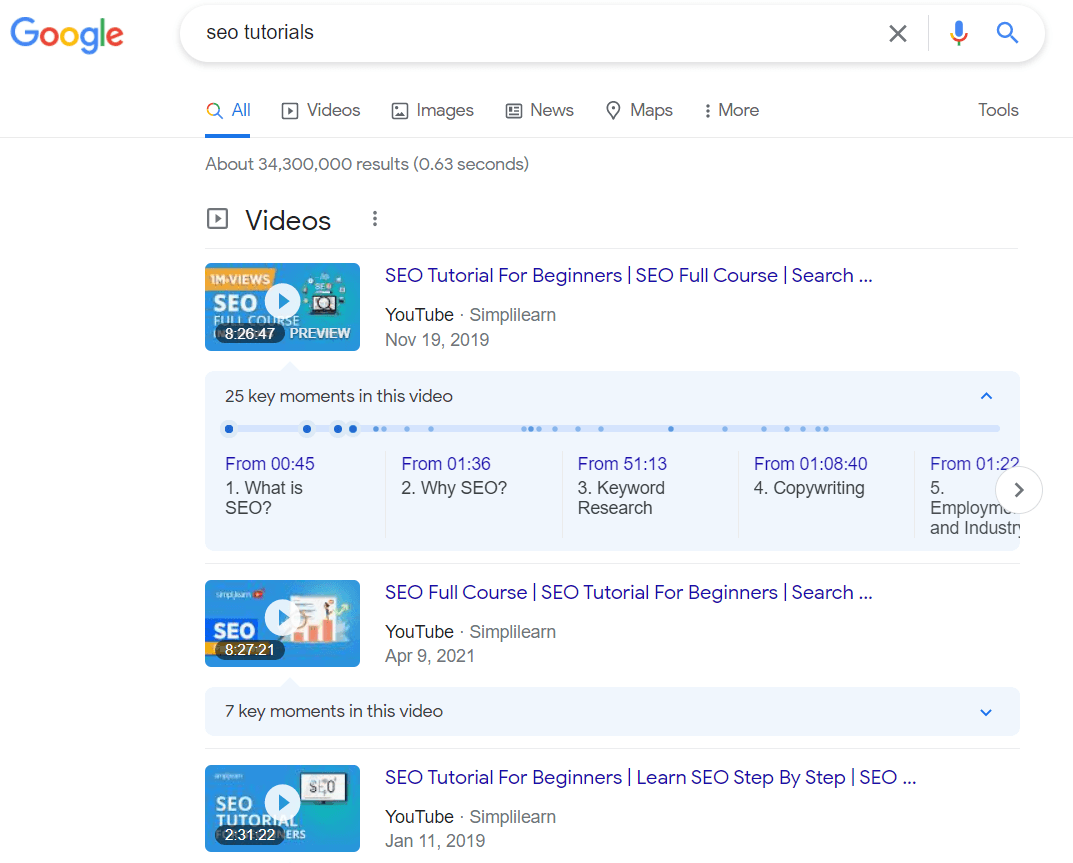Switch to the News tab
1073x863 pixels.
coord(539,110)
